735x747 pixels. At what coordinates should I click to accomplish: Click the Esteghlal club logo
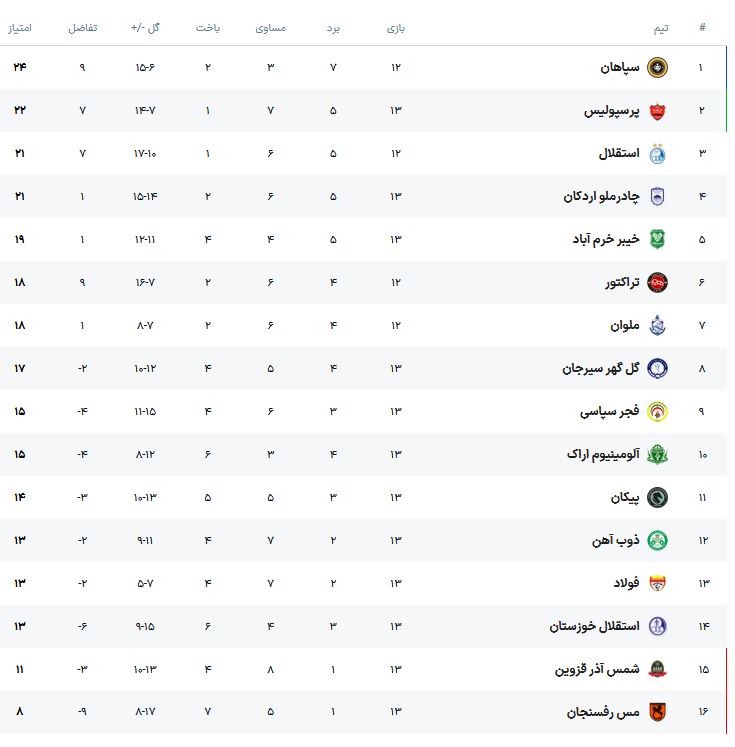(x=657, y=154)
